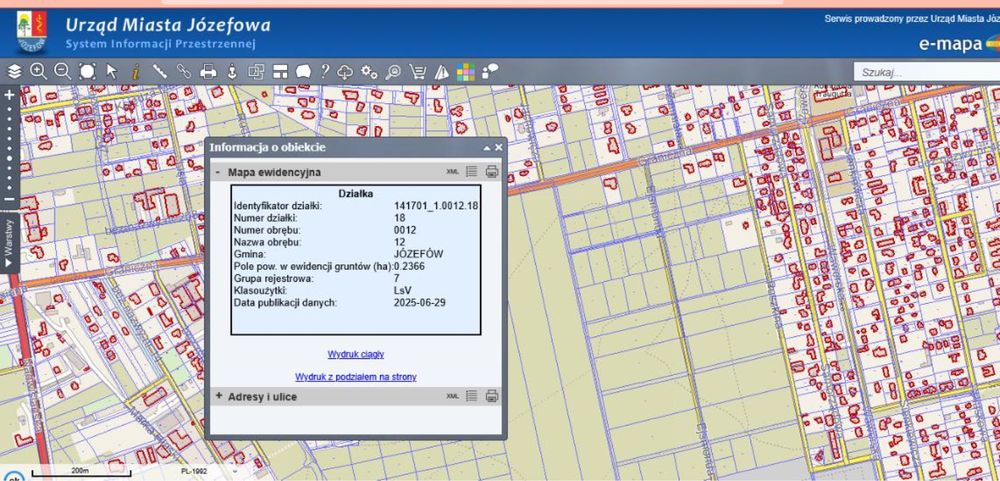This screenshot has height=481, width=1000.
Task: Open the colored grid palette tool
Action: (x=466, y=72)
